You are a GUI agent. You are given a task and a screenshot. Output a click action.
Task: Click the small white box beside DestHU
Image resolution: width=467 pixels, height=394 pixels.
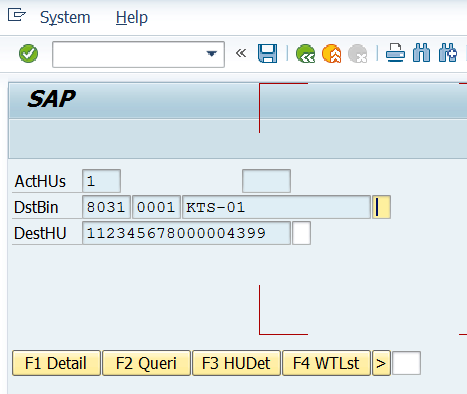point(302,233)
